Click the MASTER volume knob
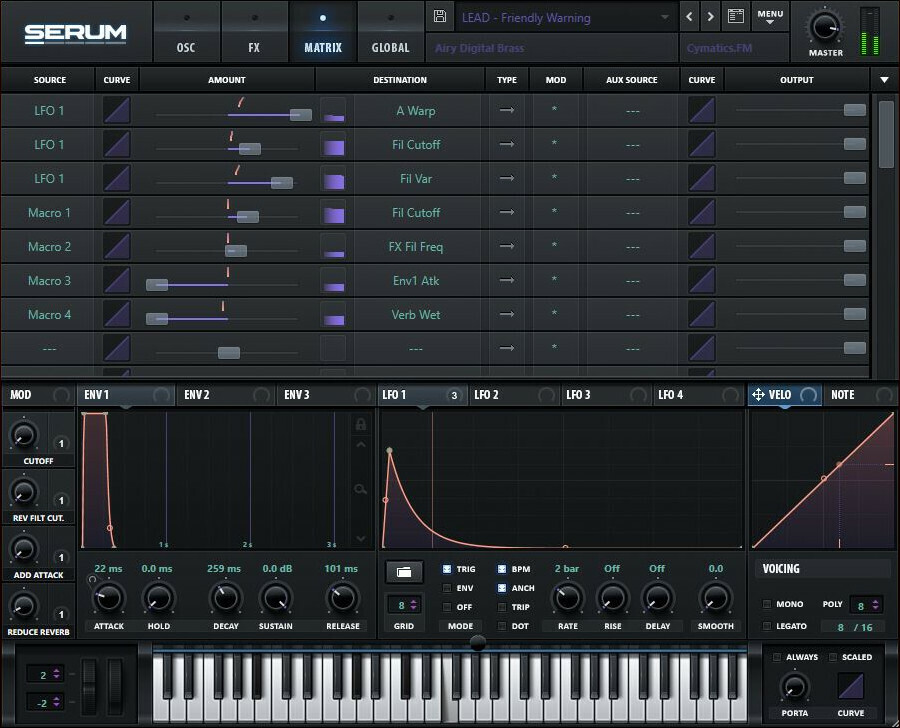Viewport: 900px width, 728px height. [825, 26]
